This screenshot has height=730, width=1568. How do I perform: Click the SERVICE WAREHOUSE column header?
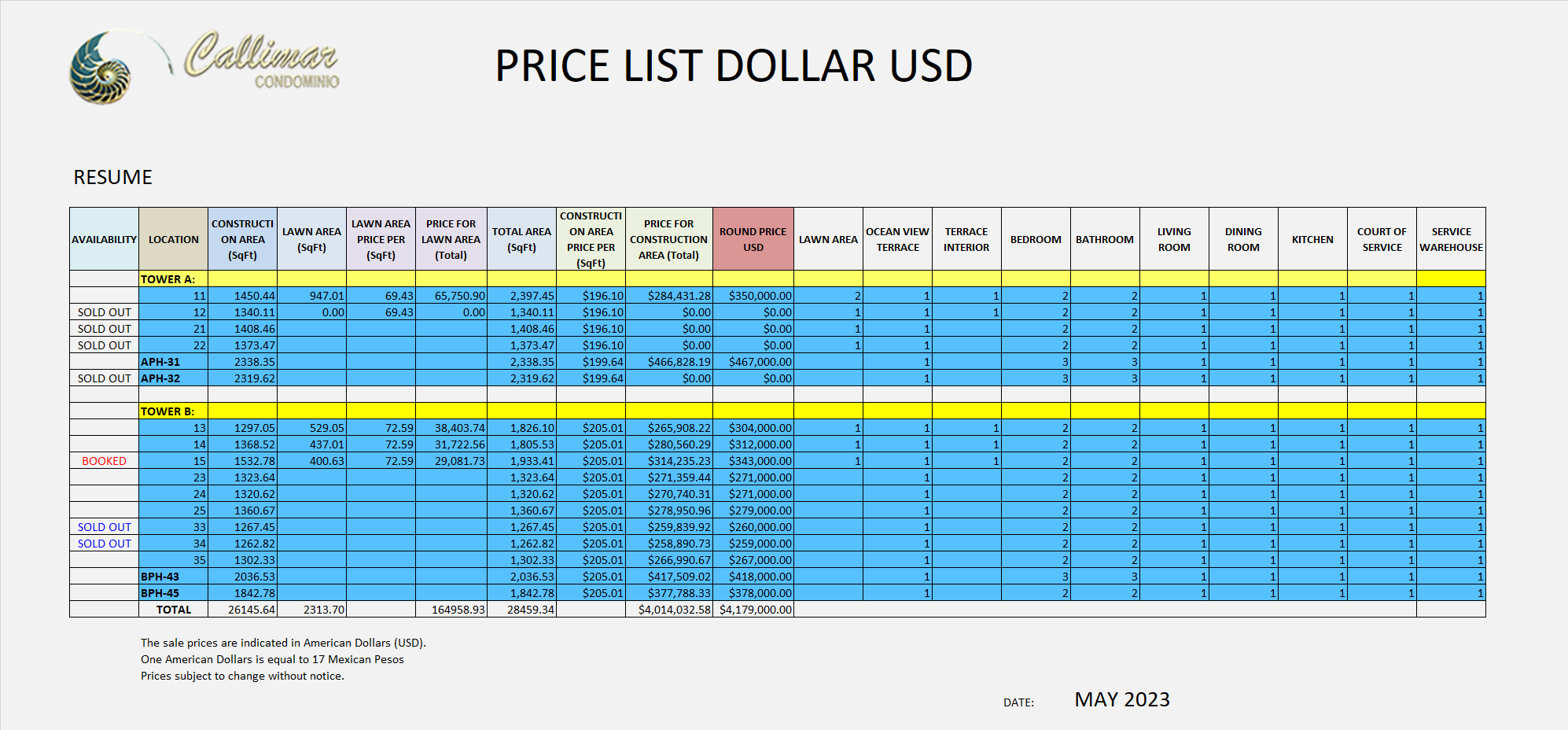[1451, 240]
